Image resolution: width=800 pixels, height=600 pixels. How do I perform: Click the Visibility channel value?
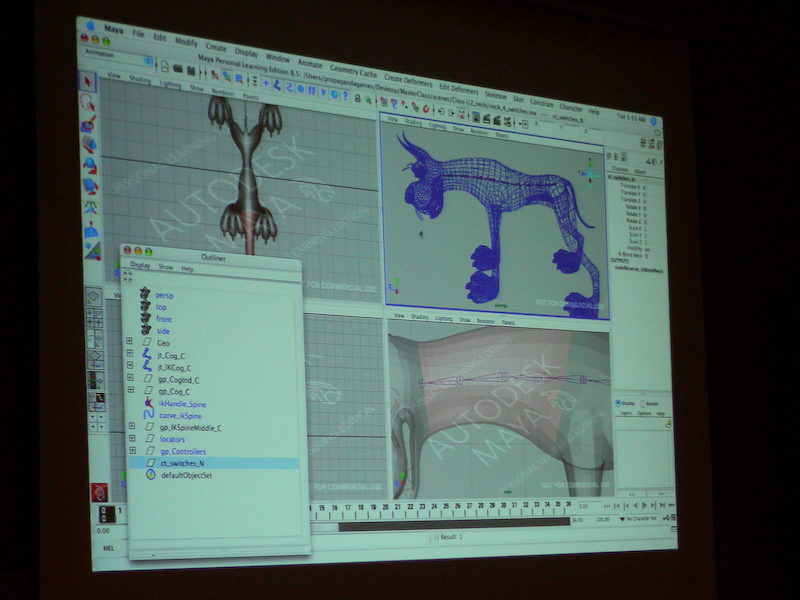[647, 249]
